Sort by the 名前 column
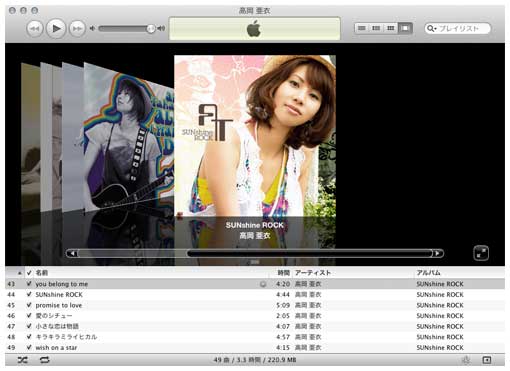 (x=42, y=273)
